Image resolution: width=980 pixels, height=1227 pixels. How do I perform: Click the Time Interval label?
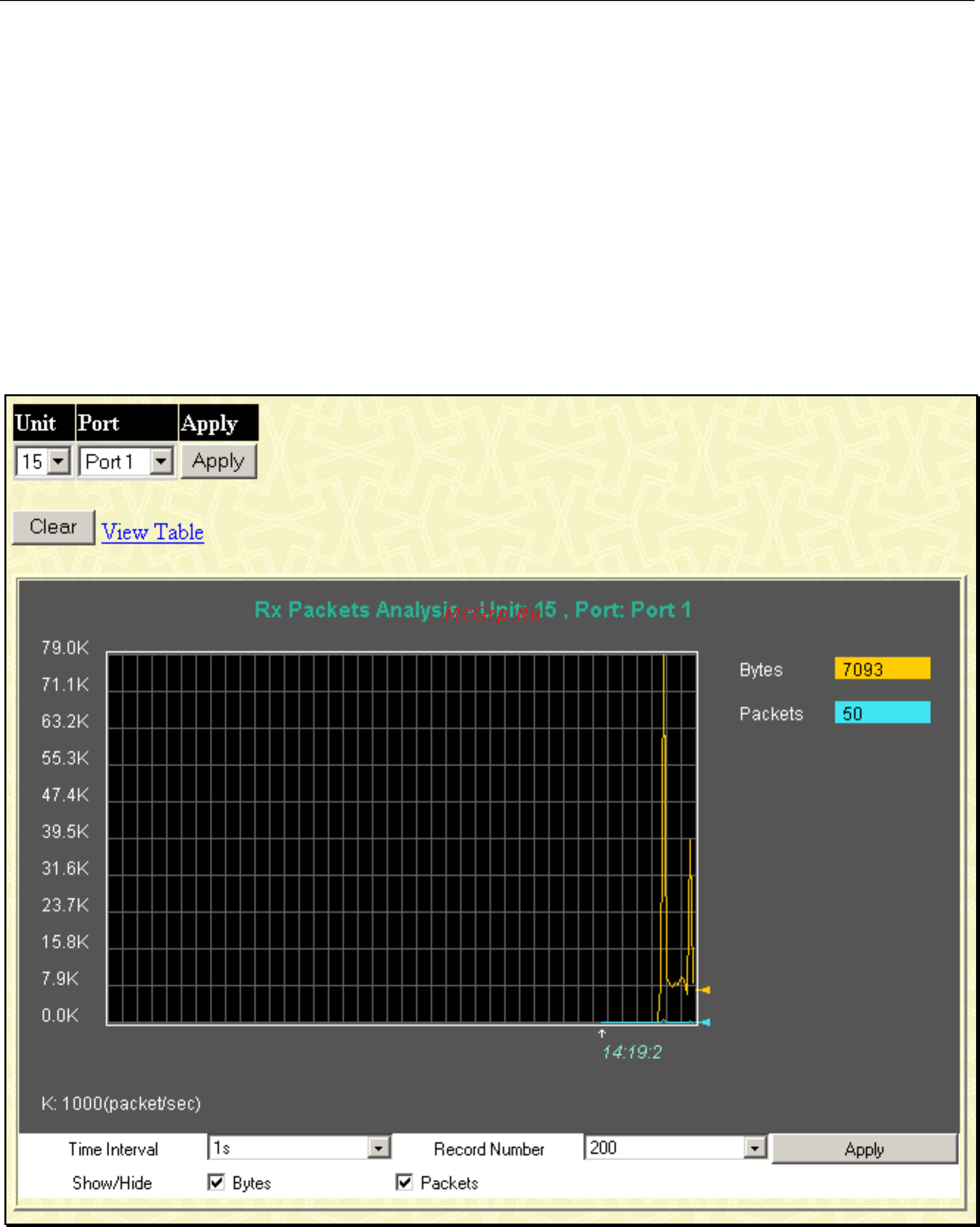pos(113,1149)
